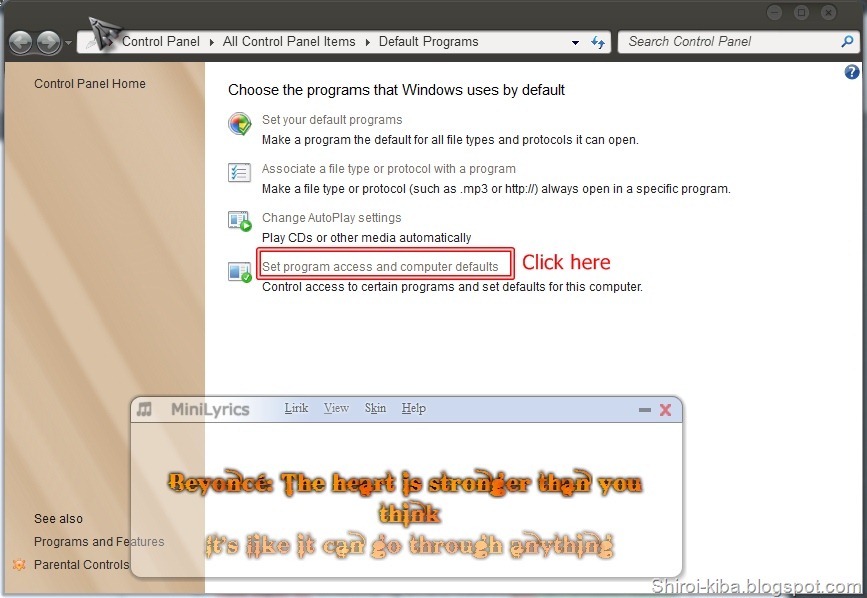Click the 'See also' label
The image size is (867, 598).
59,519
